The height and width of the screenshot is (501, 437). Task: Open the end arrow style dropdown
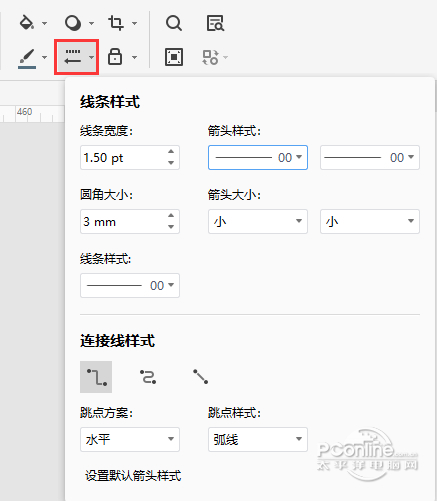click(x=370, y=157)
